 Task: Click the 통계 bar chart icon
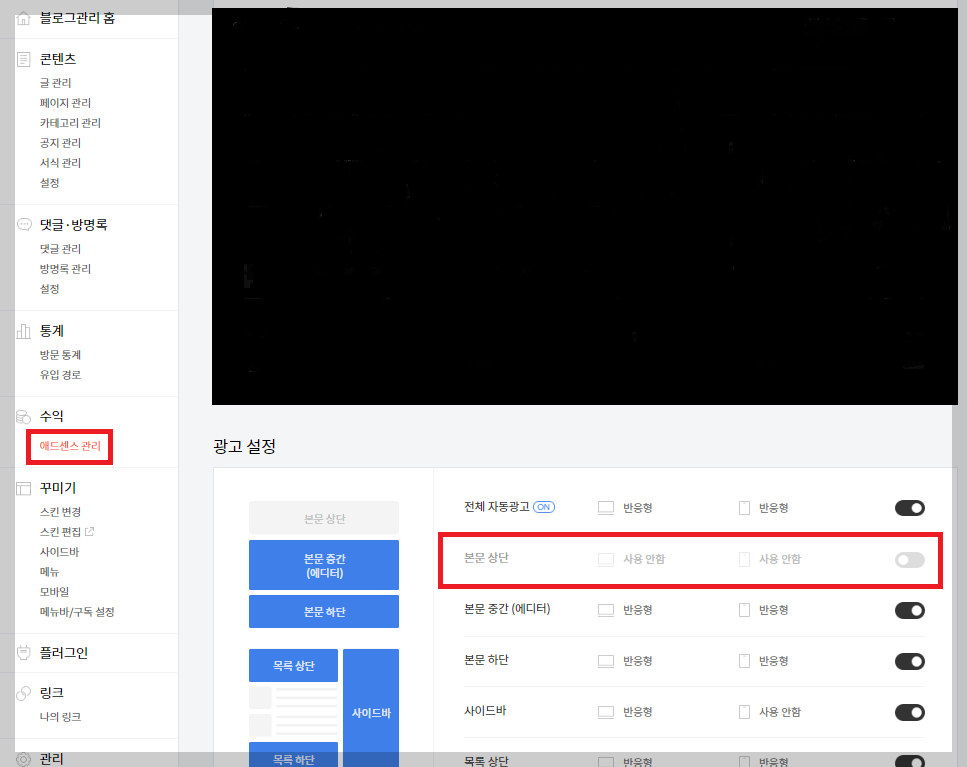(23, 331)
